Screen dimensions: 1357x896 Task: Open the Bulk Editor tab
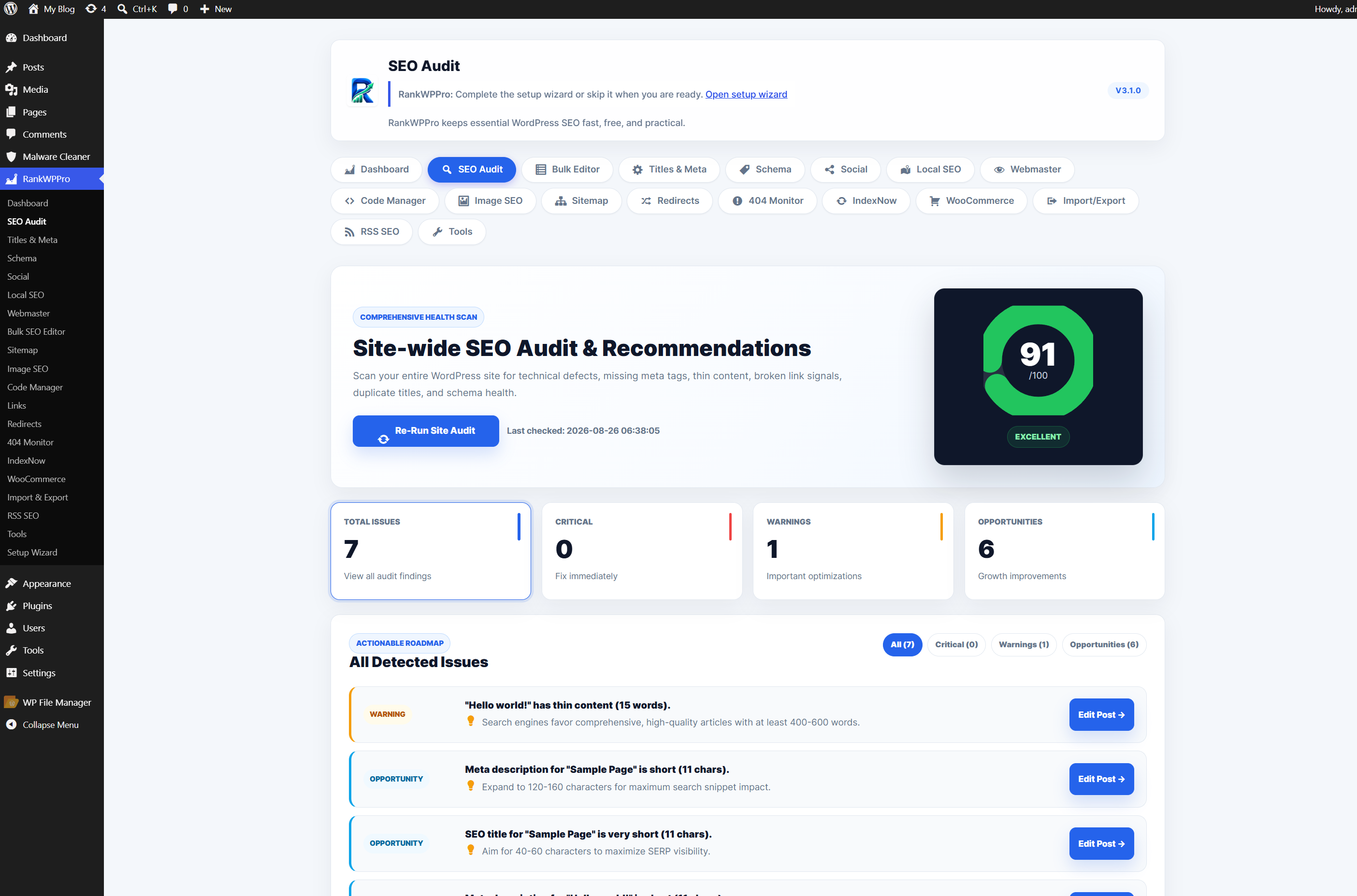tap(567, 170)
